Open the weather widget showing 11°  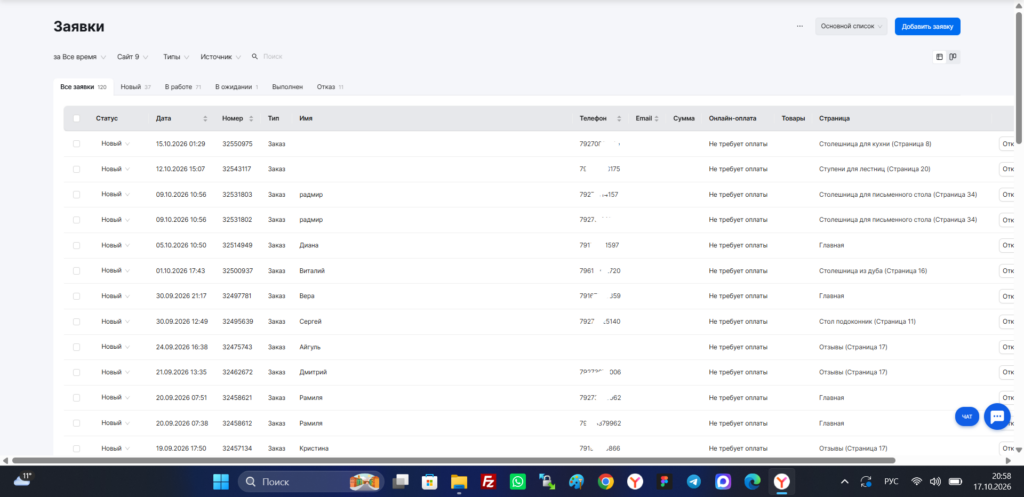[22, 481]
